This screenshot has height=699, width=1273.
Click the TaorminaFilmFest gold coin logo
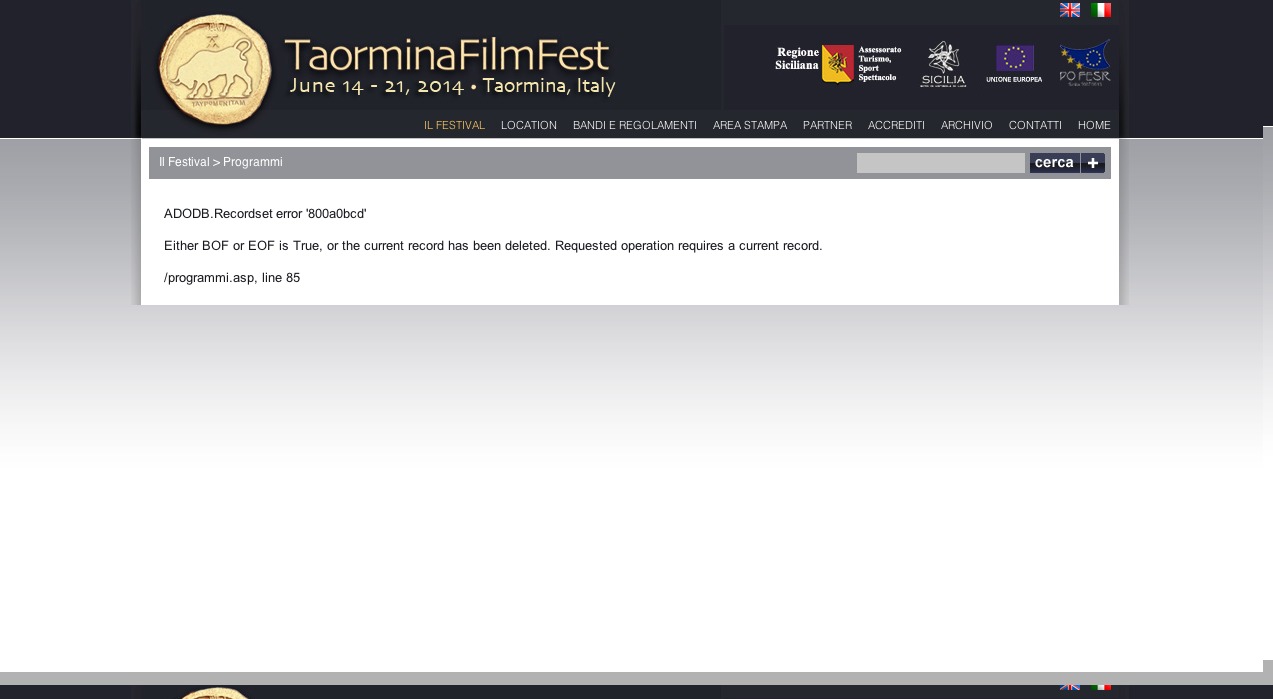(214, 69)
